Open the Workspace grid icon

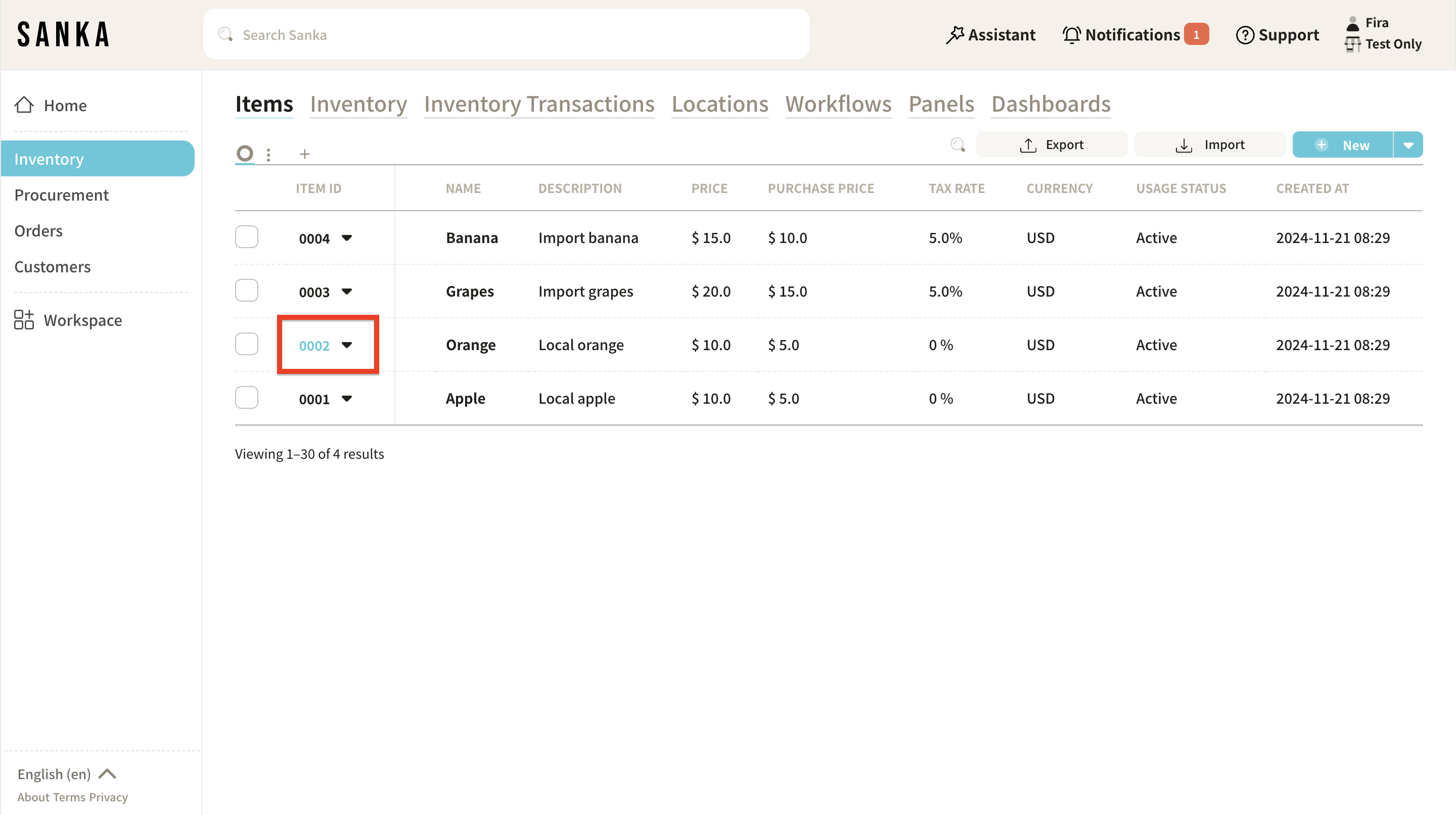(x=24, y=320)
